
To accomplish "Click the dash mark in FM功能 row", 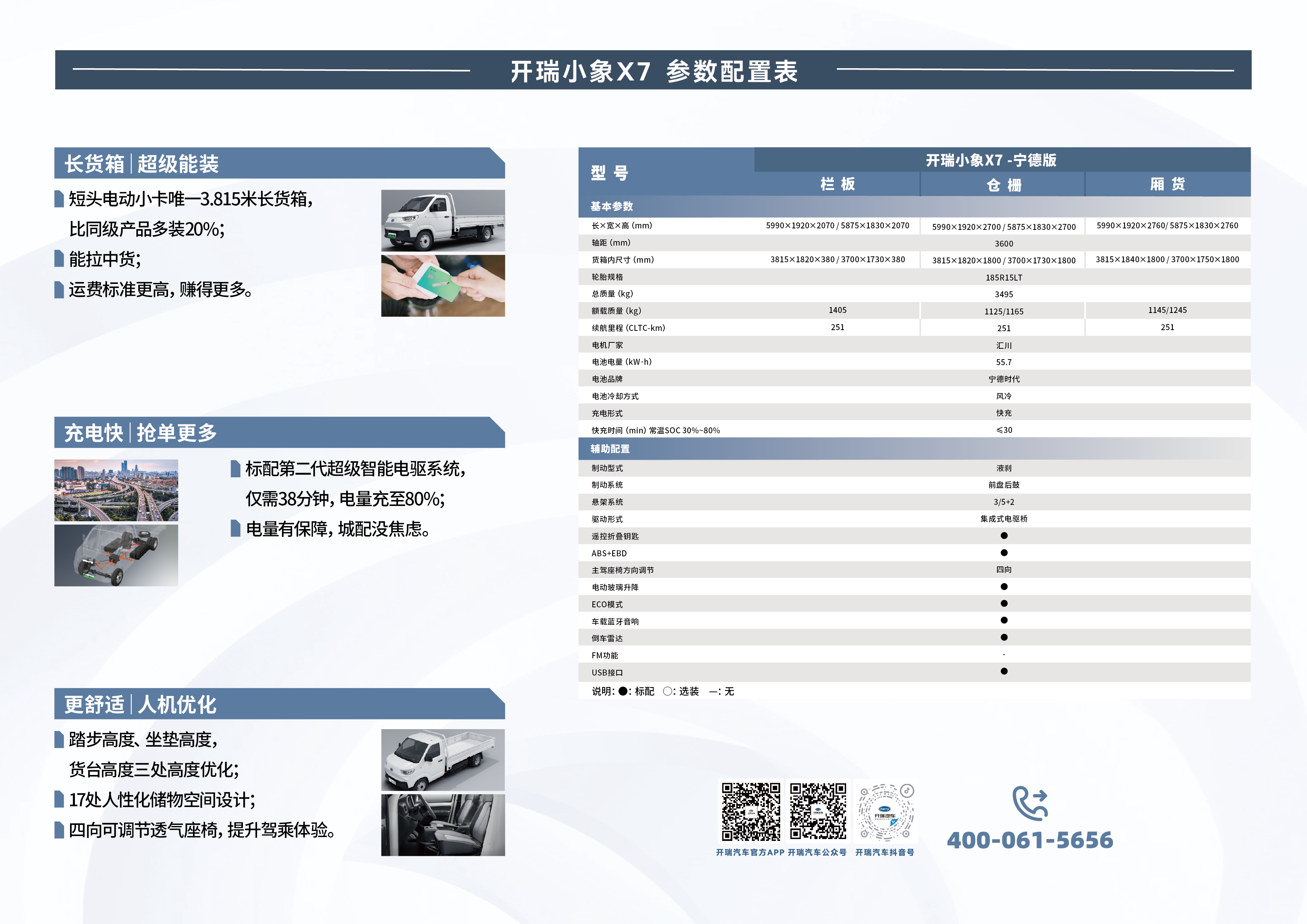I will tap(1004, 655).
